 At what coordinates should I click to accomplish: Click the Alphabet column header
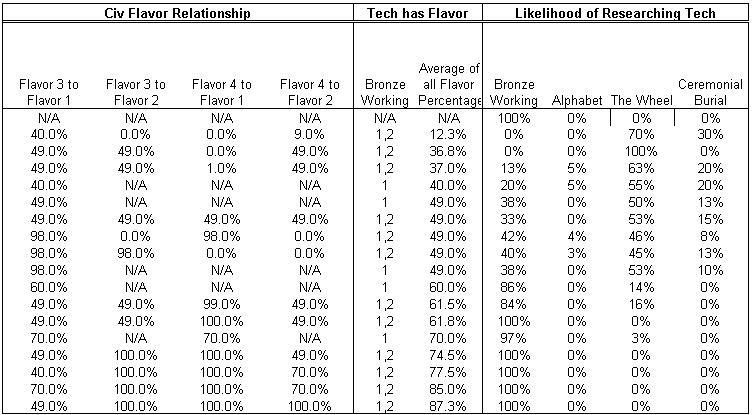pos(577,100)
